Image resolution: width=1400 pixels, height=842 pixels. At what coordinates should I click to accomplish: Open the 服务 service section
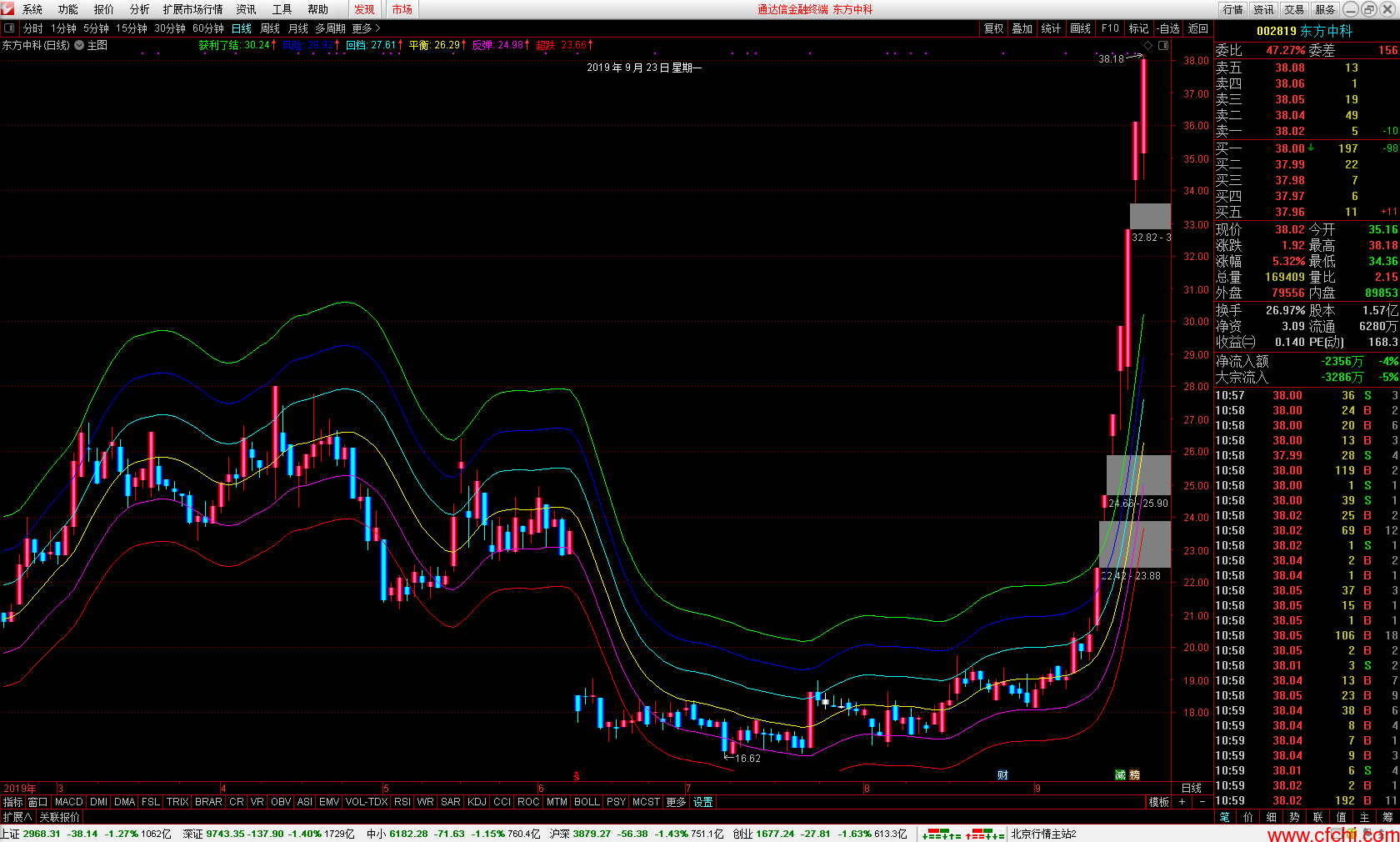pos(1325,9)
